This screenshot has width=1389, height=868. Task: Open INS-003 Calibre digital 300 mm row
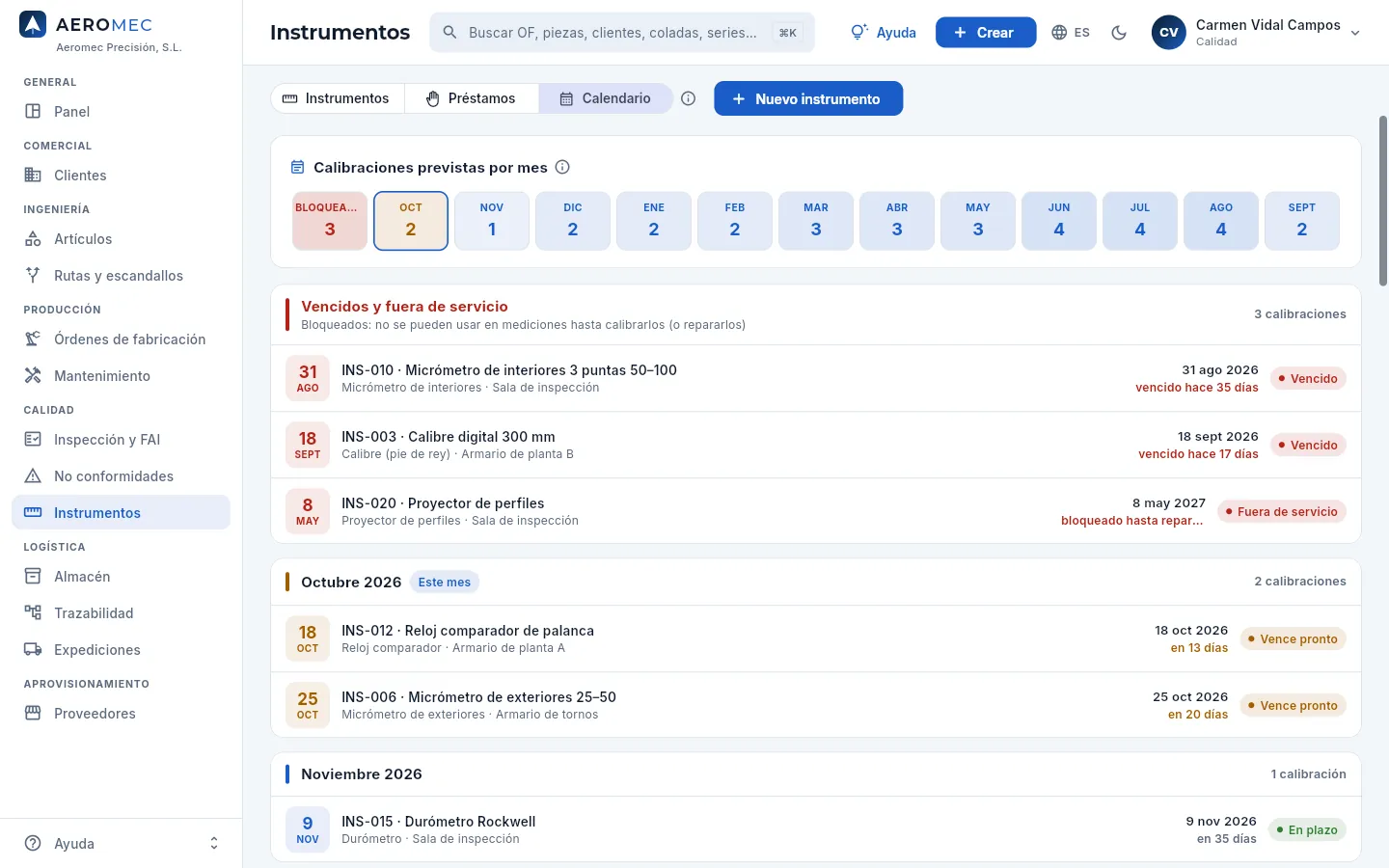(x=816, y=445)
